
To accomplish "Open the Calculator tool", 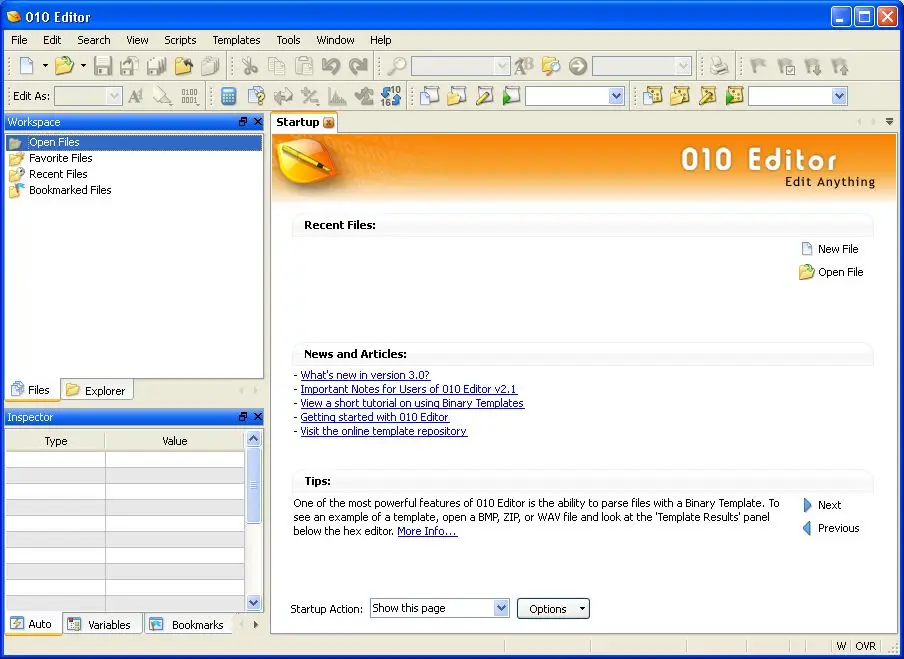I will coord(228,96).
